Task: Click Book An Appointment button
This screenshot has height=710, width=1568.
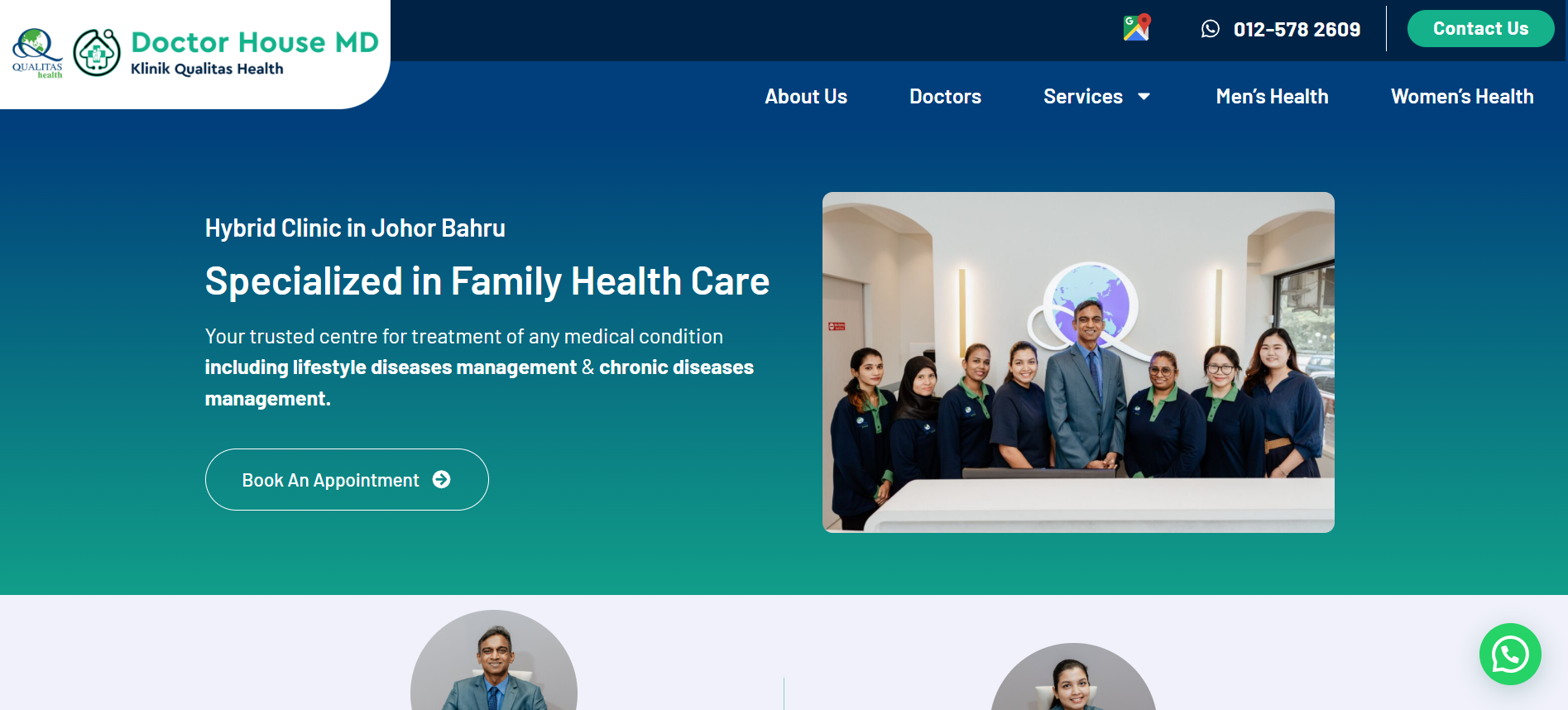Action: click(x=347, y=480)
